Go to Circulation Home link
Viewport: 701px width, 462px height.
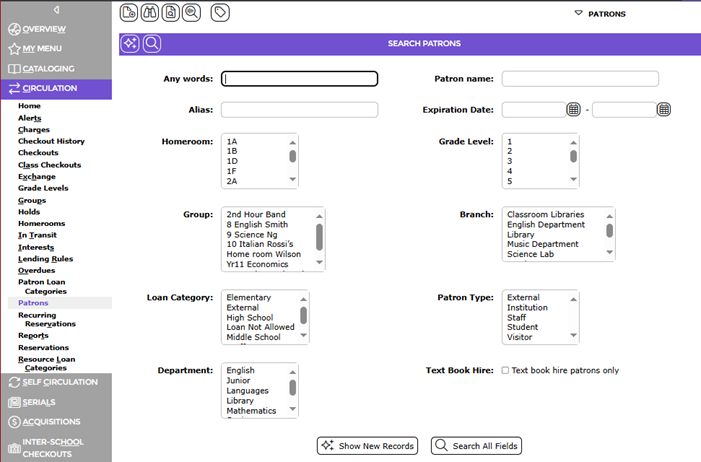point(30,106)
